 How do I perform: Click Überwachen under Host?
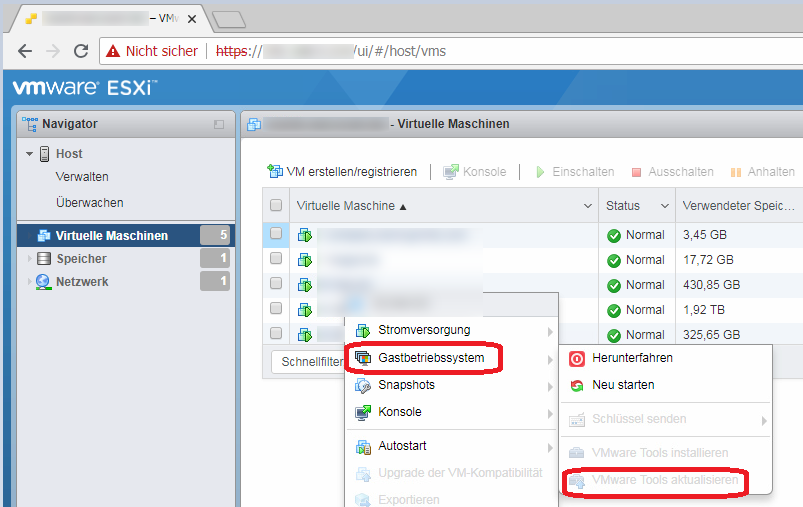pyautogui.click(x=90, y=203)
